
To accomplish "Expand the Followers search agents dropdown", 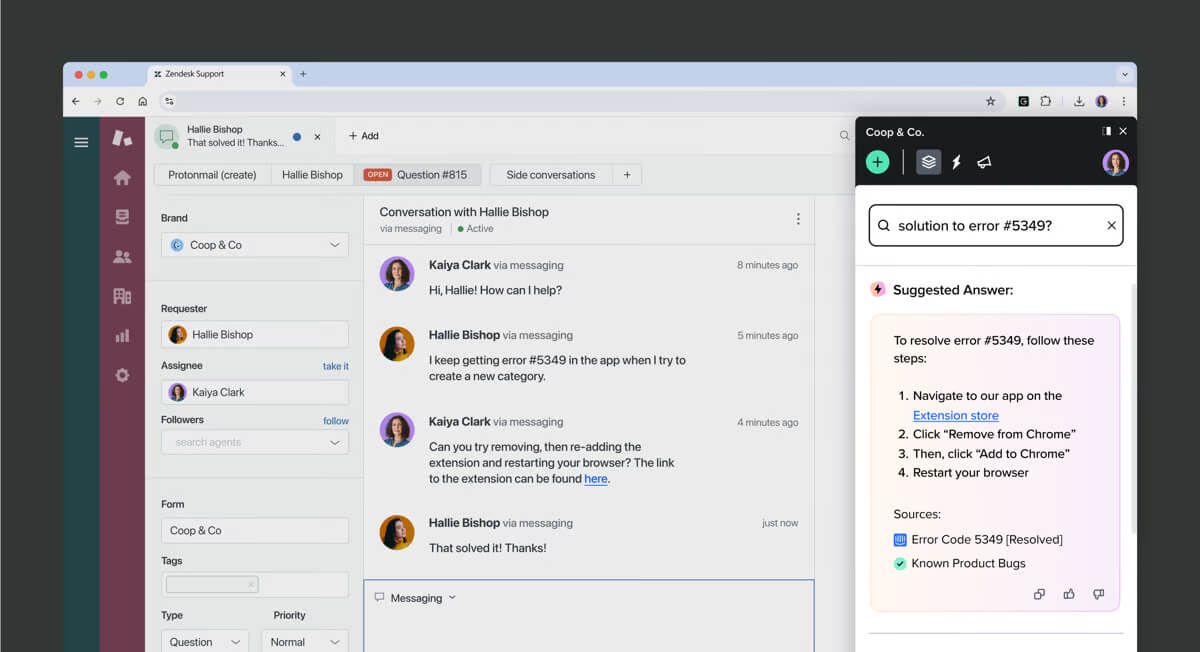I will click(255, 442).
